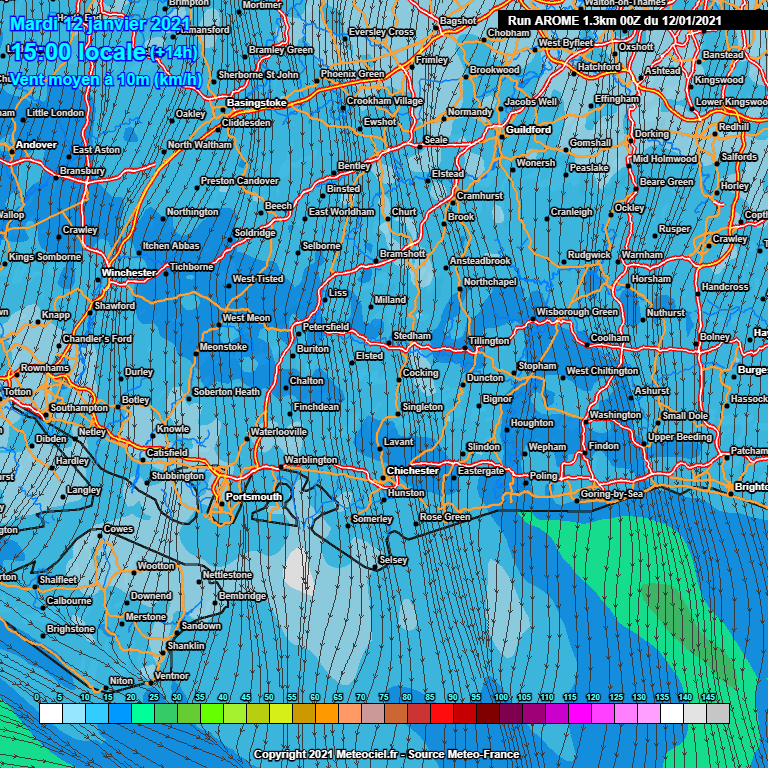Pick the 'Nettlestone' village label
This screenshot has width=768, height=768.
227,575
